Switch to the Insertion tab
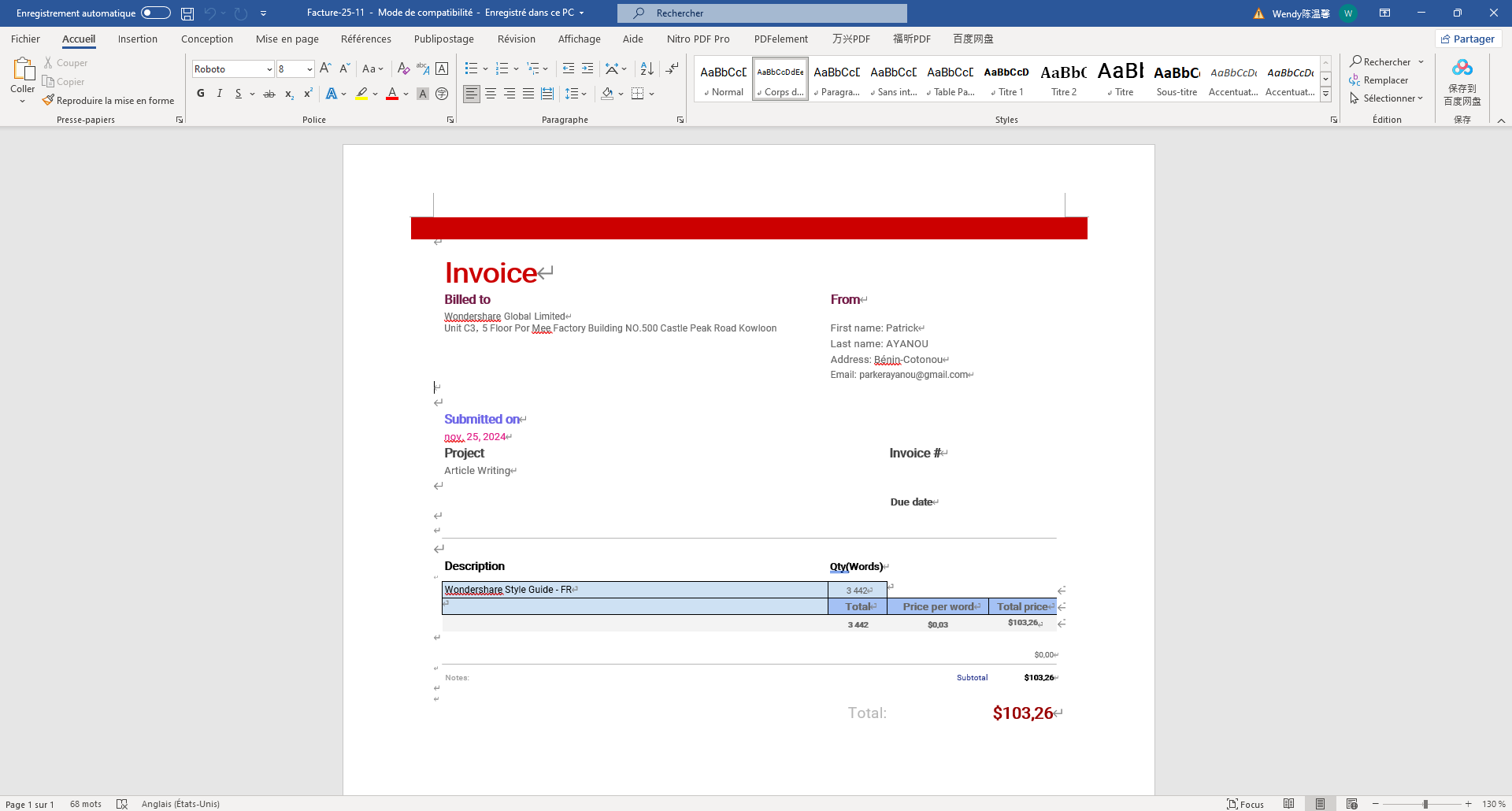 coord(138,39)
